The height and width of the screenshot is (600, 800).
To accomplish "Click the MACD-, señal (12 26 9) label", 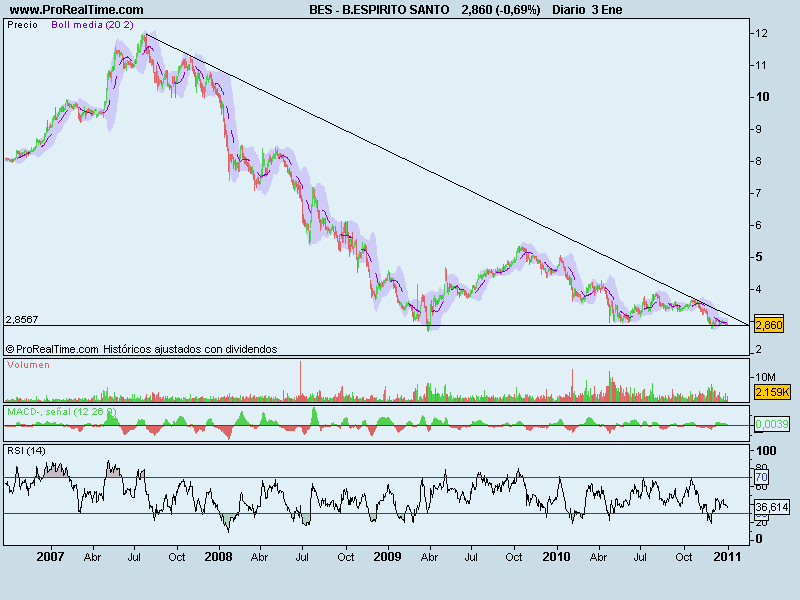I will click(62, 411).
